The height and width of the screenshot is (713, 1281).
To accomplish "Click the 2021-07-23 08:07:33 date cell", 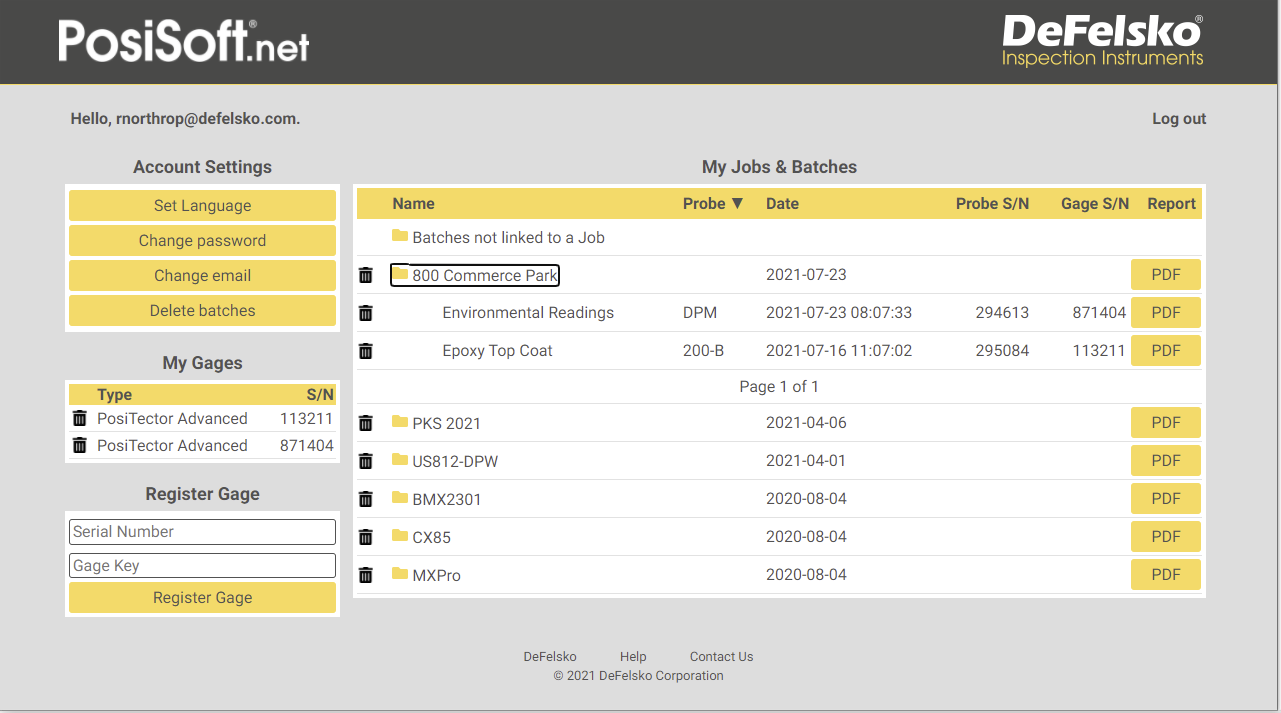I will pyautogui.click(x=839, y=313).
